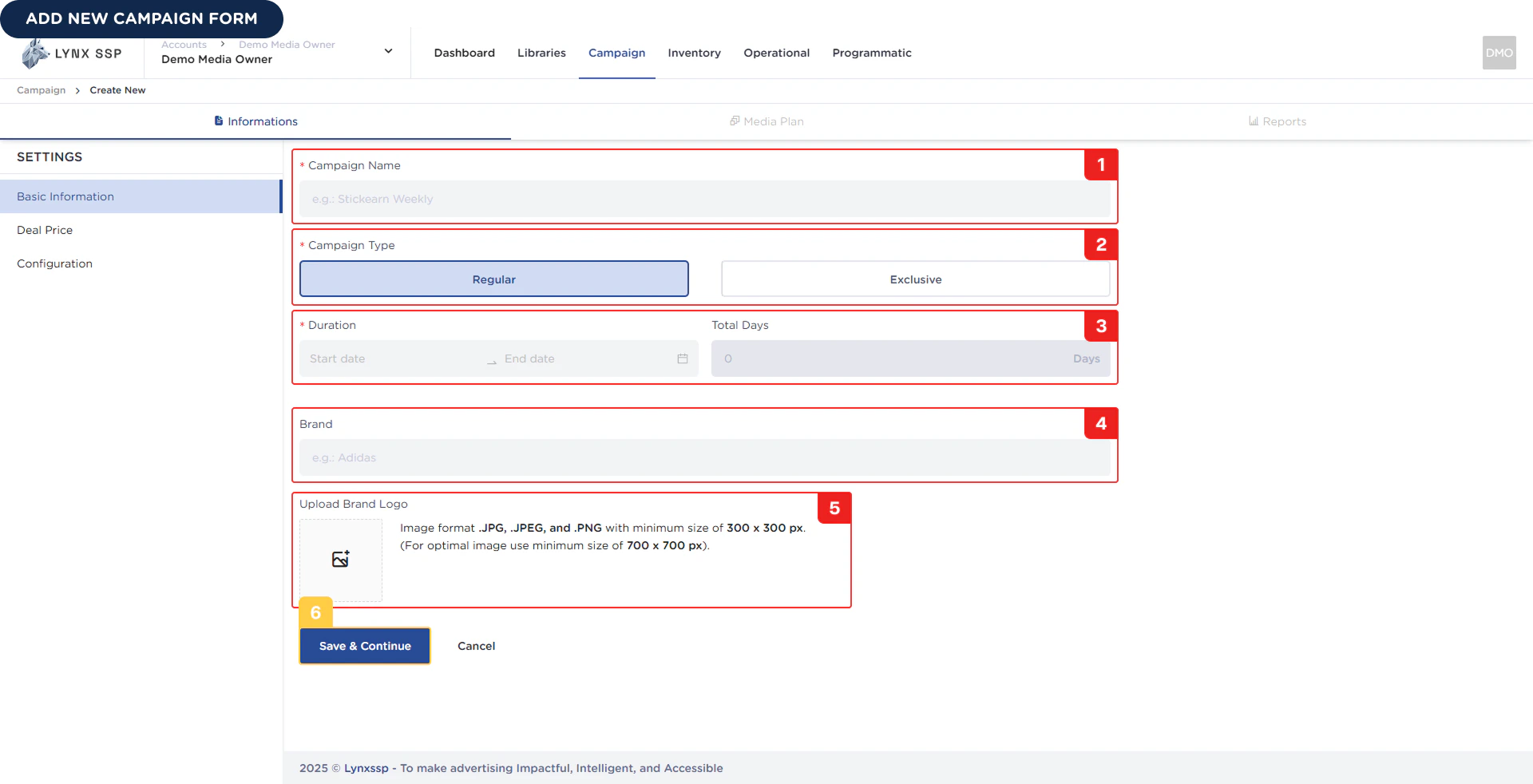1533x784 pixels.
Task: Click the Media Plan tab icon
Action: coord(735,121)
